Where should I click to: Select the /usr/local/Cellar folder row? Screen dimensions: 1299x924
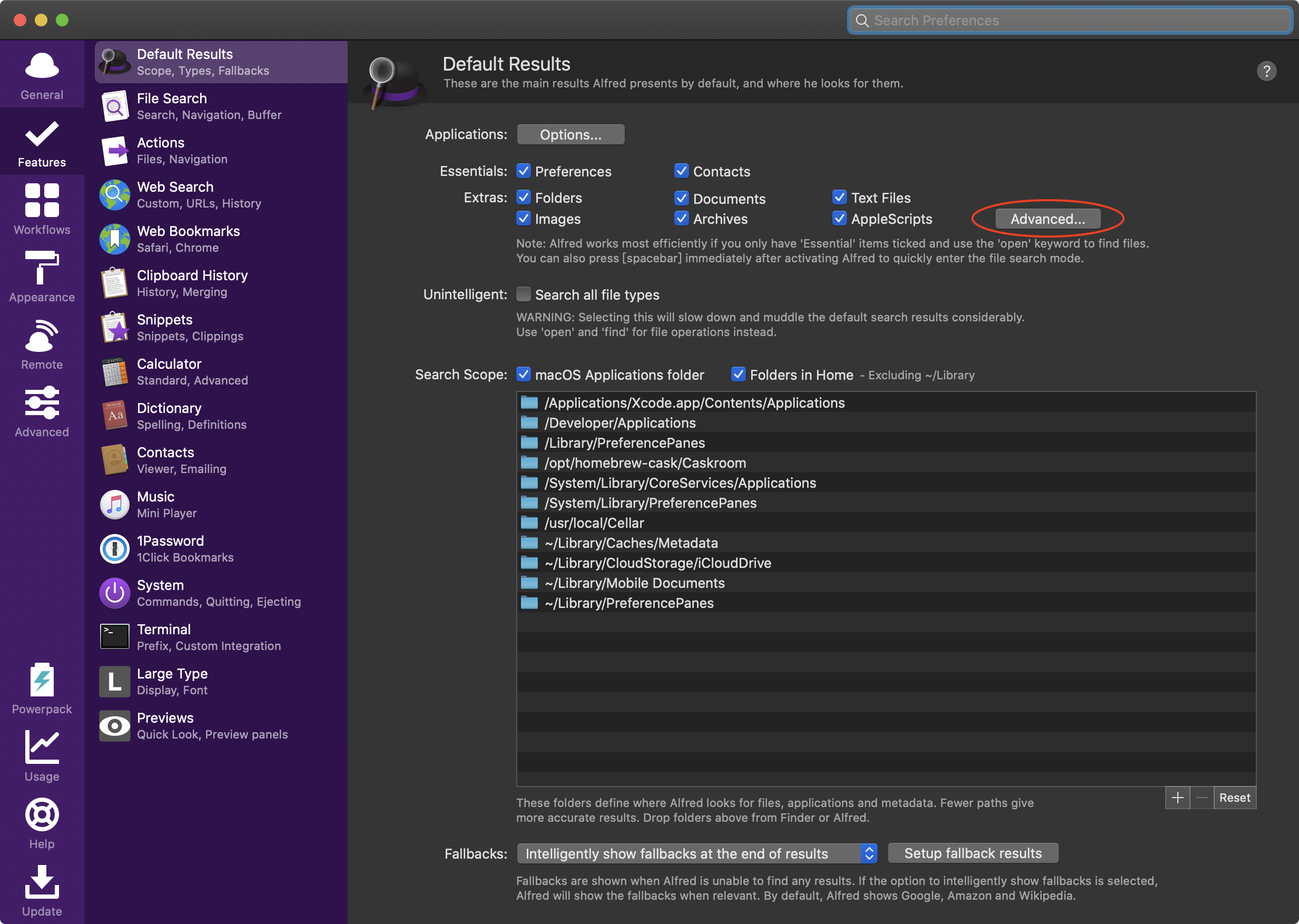[x=594, y=523]
